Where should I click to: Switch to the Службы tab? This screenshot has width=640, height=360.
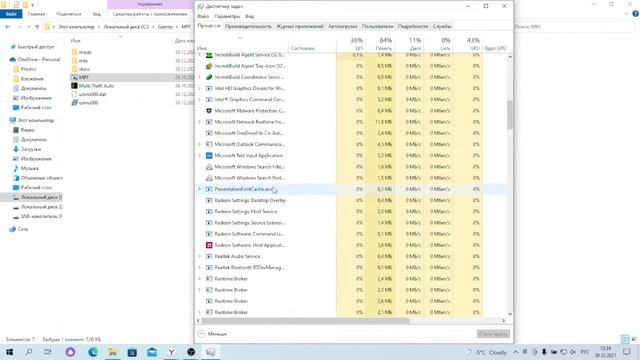tap(442, 26)
